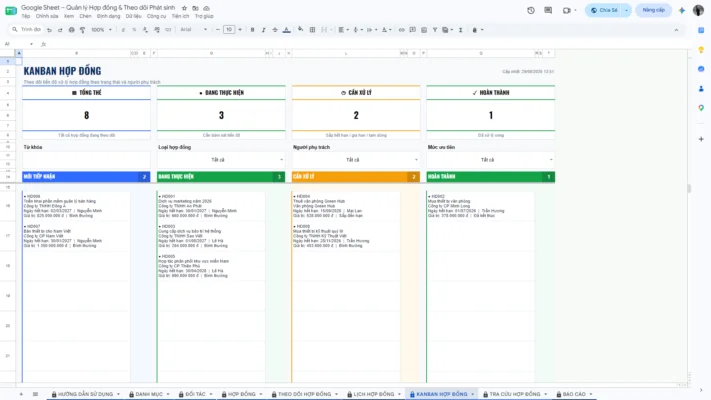Screen dimensions: 711x400
Task: Add a new sheet with plus button
Action: tap(21, 394)
